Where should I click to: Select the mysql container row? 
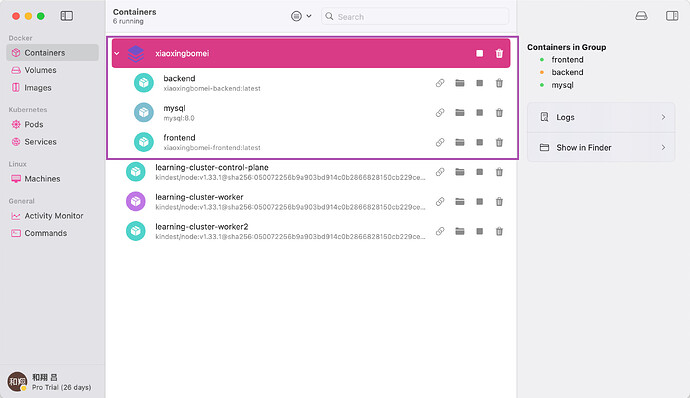311,113
